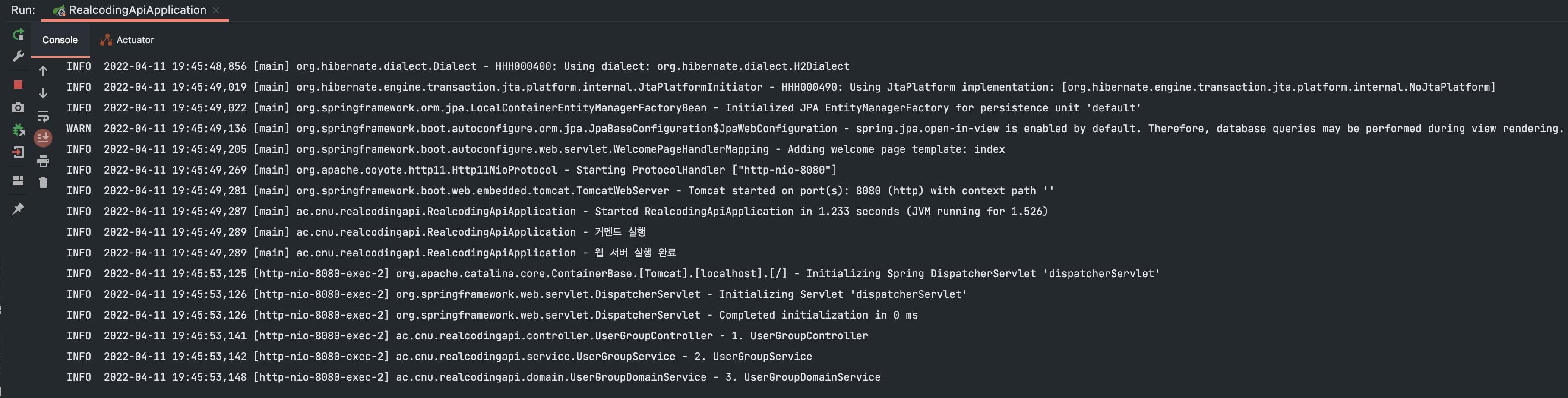Pin the run tool window tab
The width and height of the screenshot is (1568, 398).
point(18,208)
